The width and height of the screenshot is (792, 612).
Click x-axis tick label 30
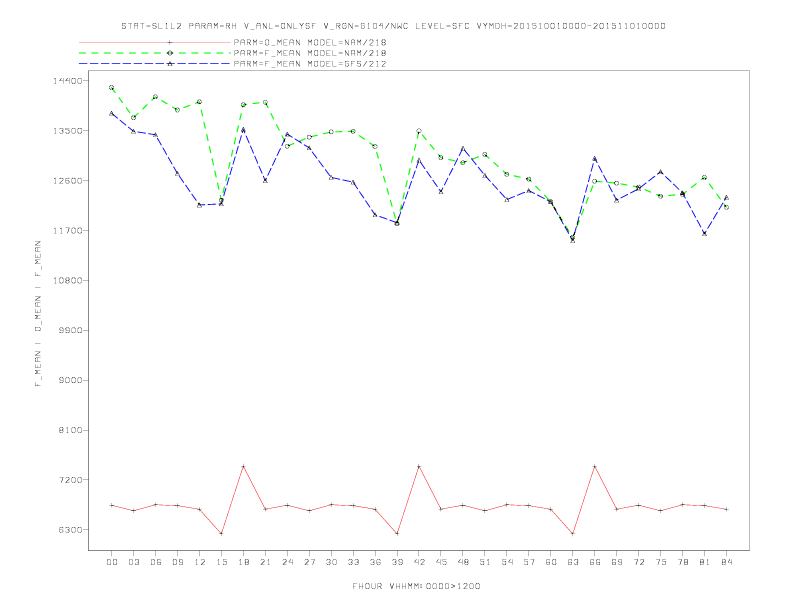331,562
